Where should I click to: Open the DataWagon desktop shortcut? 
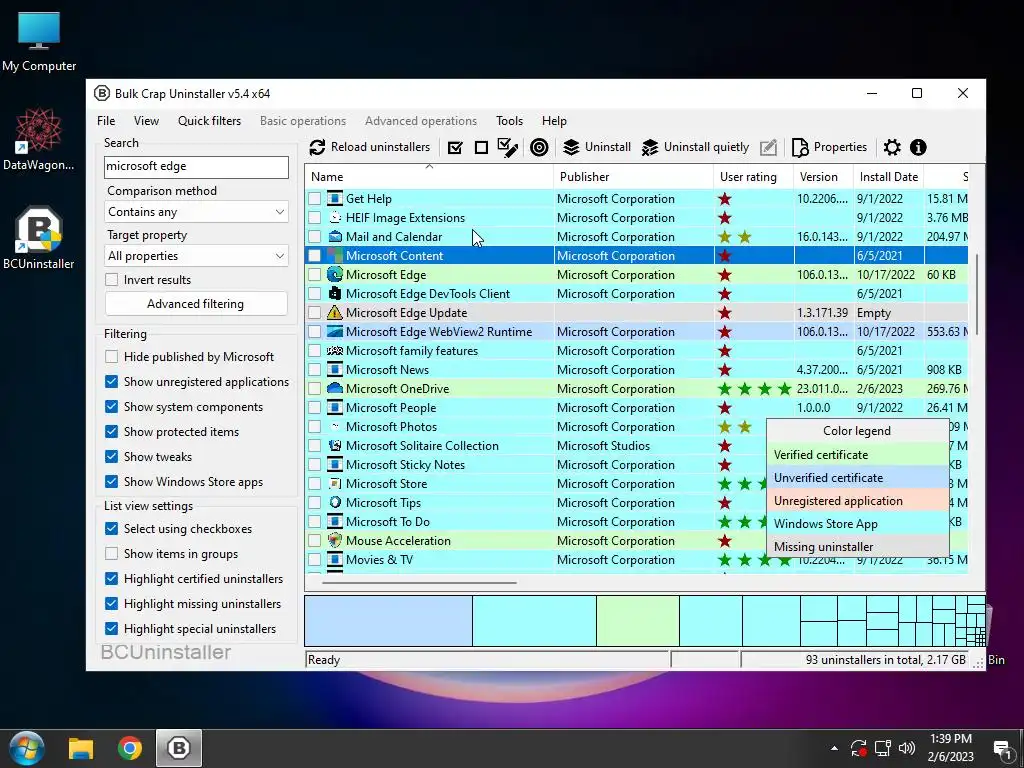[x=39, y=138]
